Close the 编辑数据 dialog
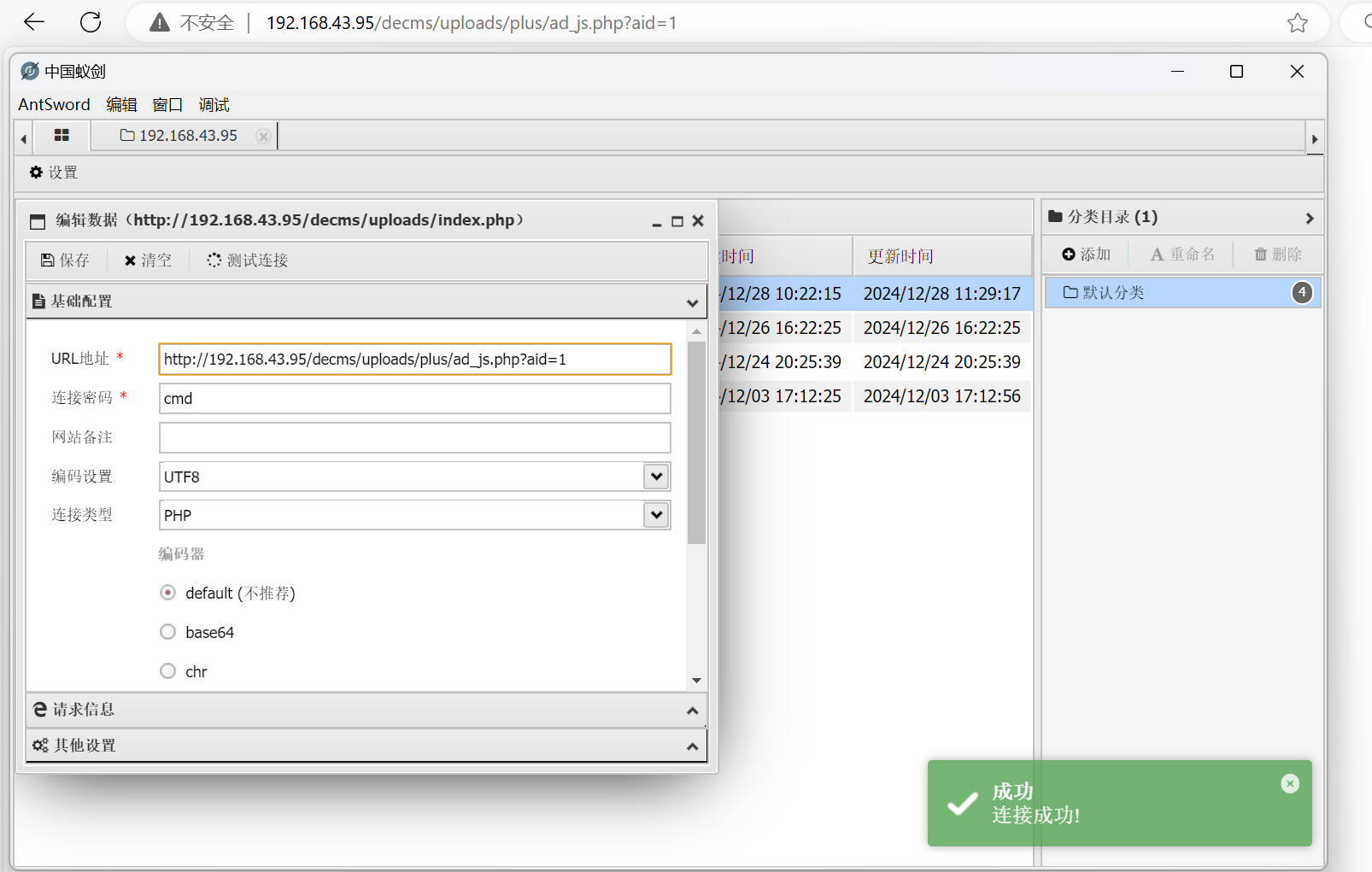The width and height of the screenshot is (1372, 872). click(698, 221)
